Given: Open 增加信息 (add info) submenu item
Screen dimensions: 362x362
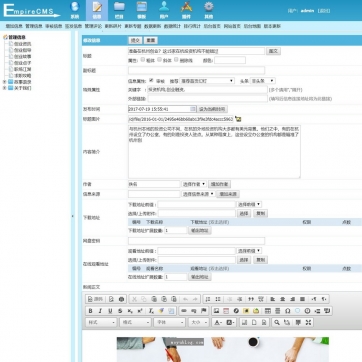Looking at the screenshot, I should pyautogui.click(x=14, y=26).
